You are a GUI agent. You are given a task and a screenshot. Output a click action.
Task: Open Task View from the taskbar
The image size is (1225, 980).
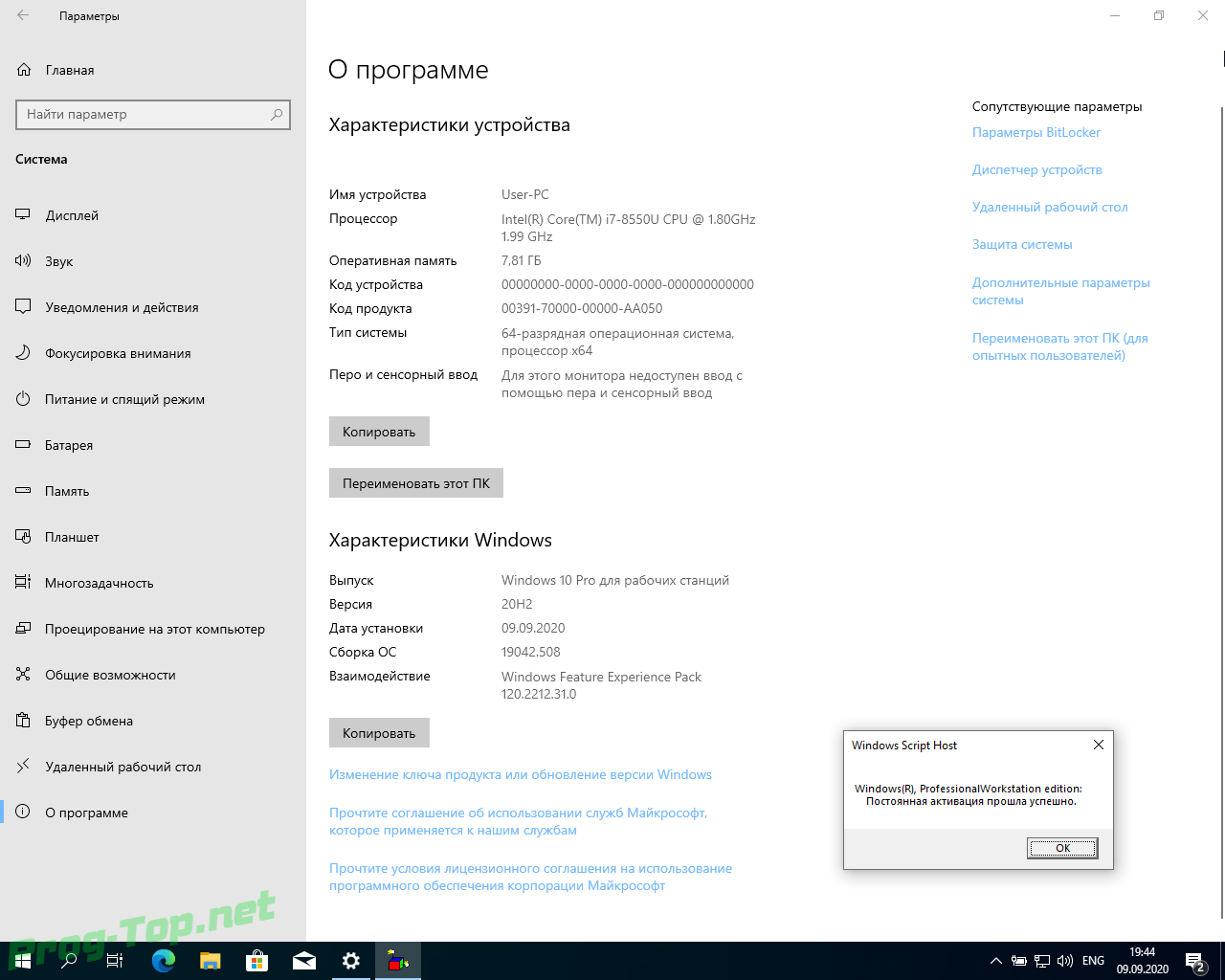tap(115, 961)
